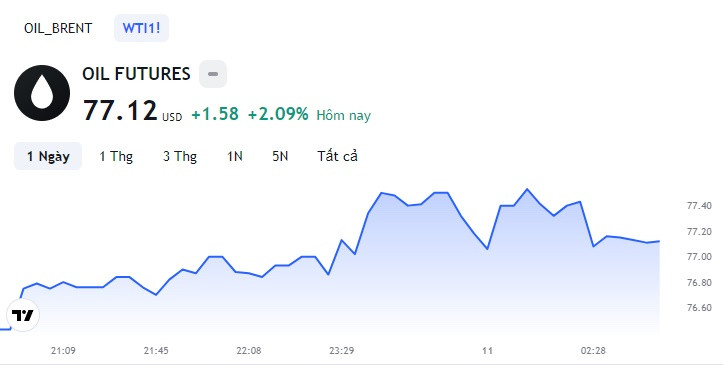Click the +1.58 price change value

point(215,114)
